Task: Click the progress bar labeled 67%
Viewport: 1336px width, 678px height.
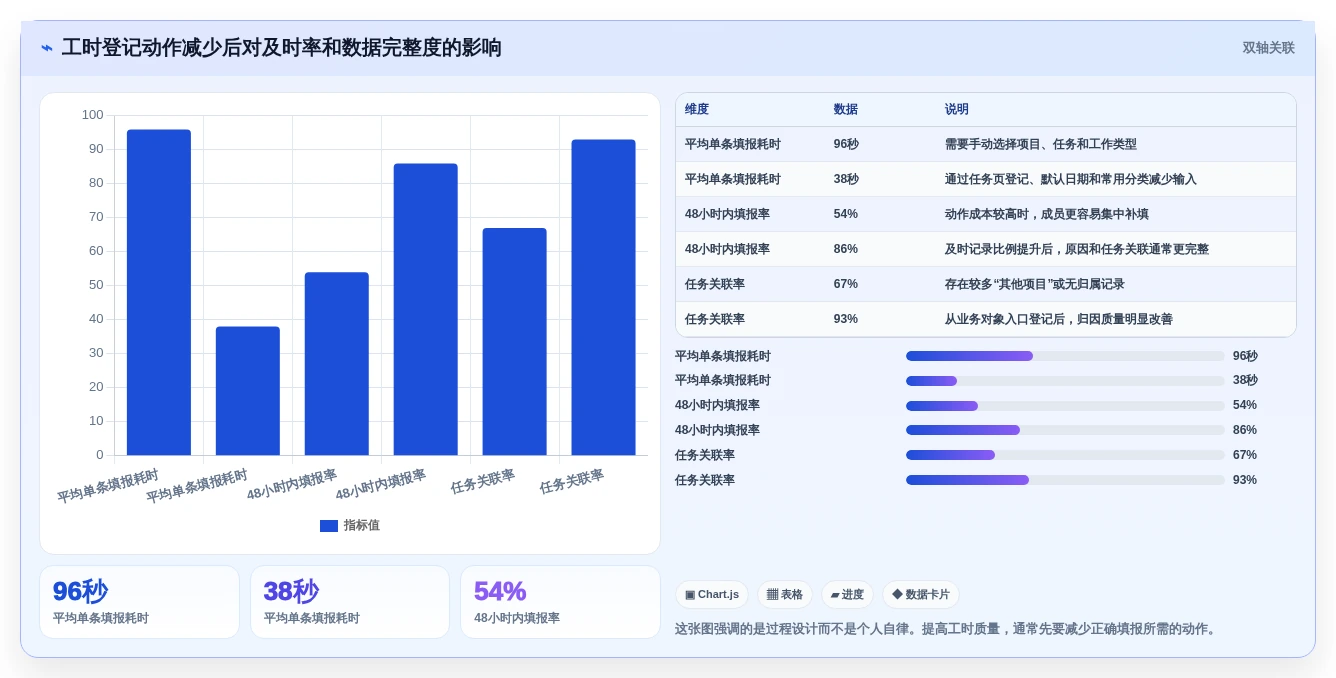Action: (1065, 455)
